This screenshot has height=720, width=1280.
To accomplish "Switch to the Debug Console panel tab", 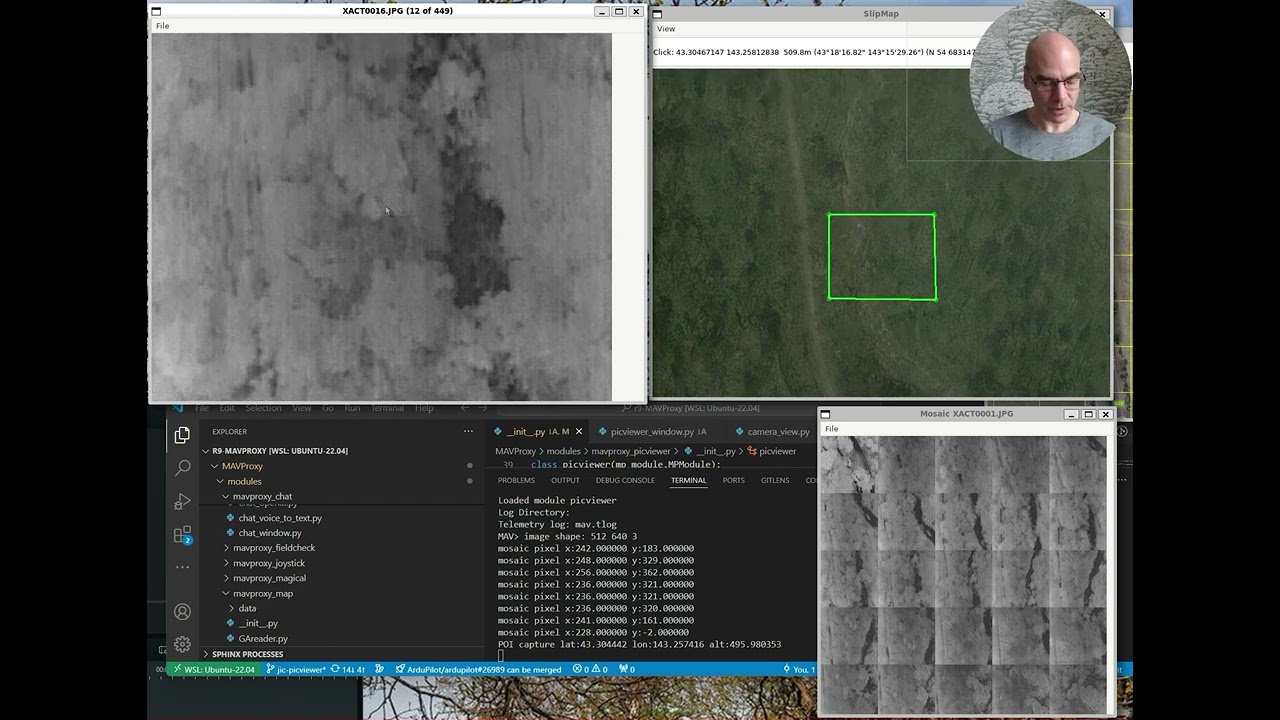I will (625, 480).
